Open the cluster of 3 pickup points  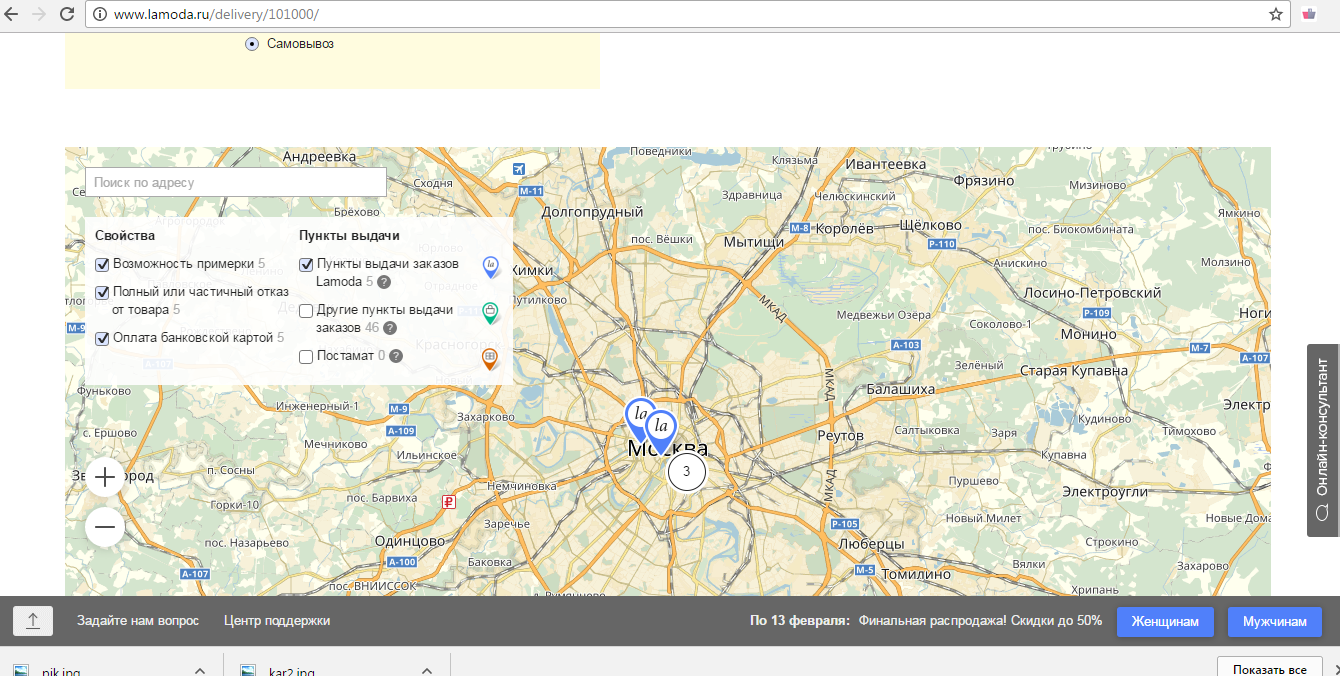point(686,471)
